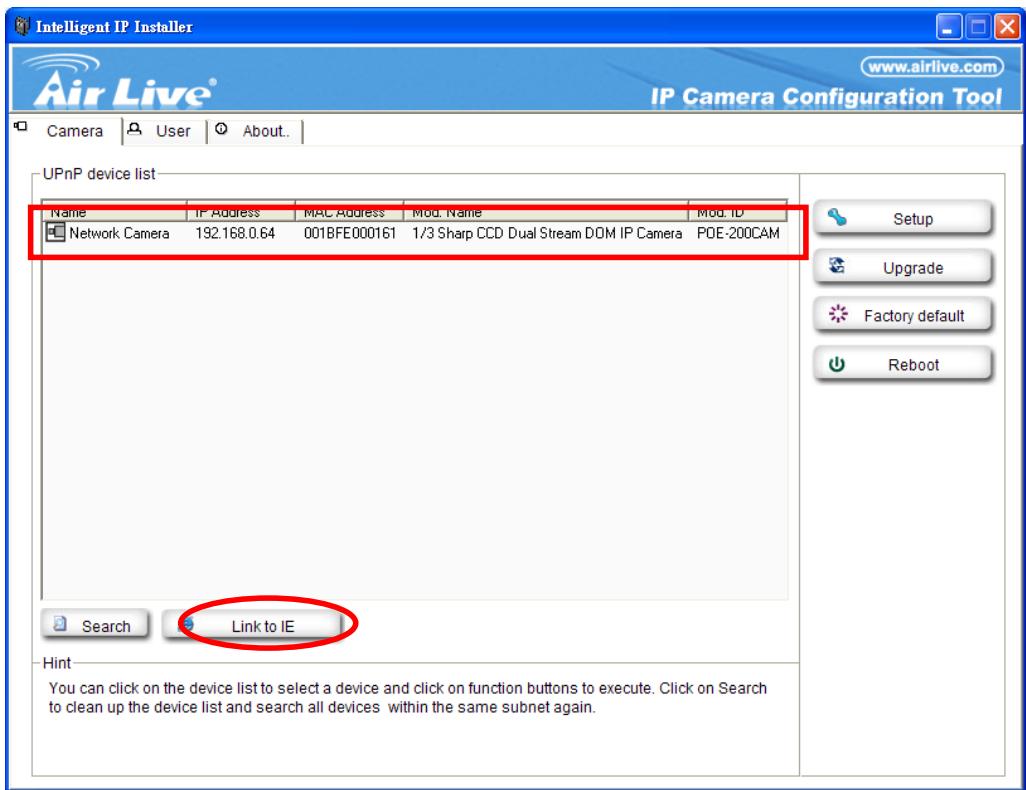The height and width of the screenshot is (790, 1026).
Task: Click the green power icon on Reboot
Action: tap(837, 364)
